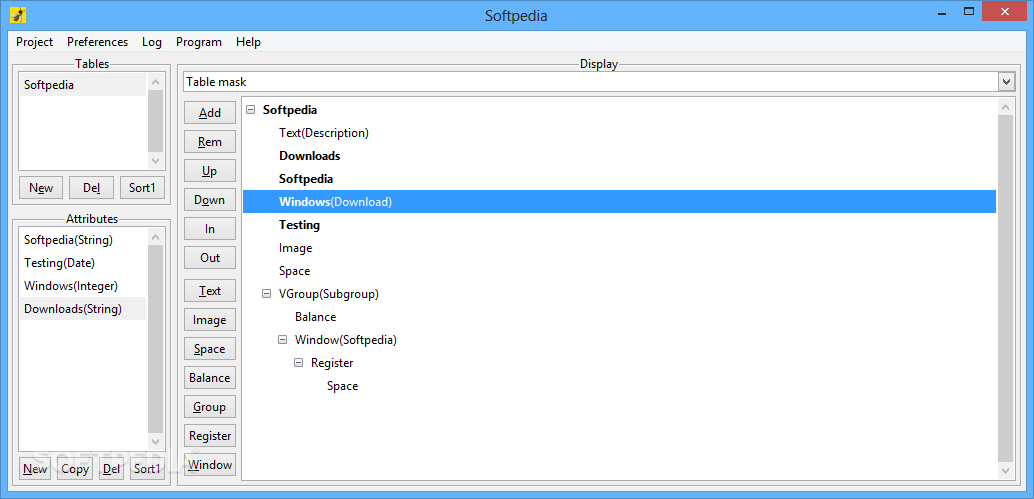
Task: Select Balance tree item under VGroup
Action: (315, 317)
